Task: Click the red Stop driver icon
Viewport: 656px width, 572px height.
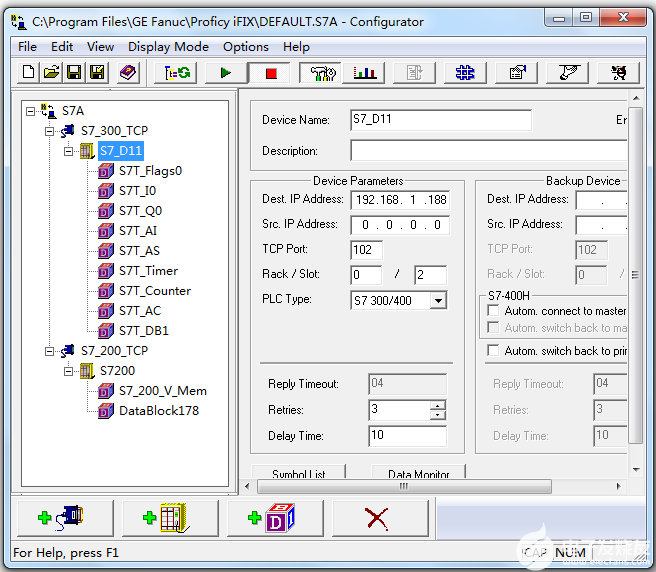Action: tap(270, 73)
